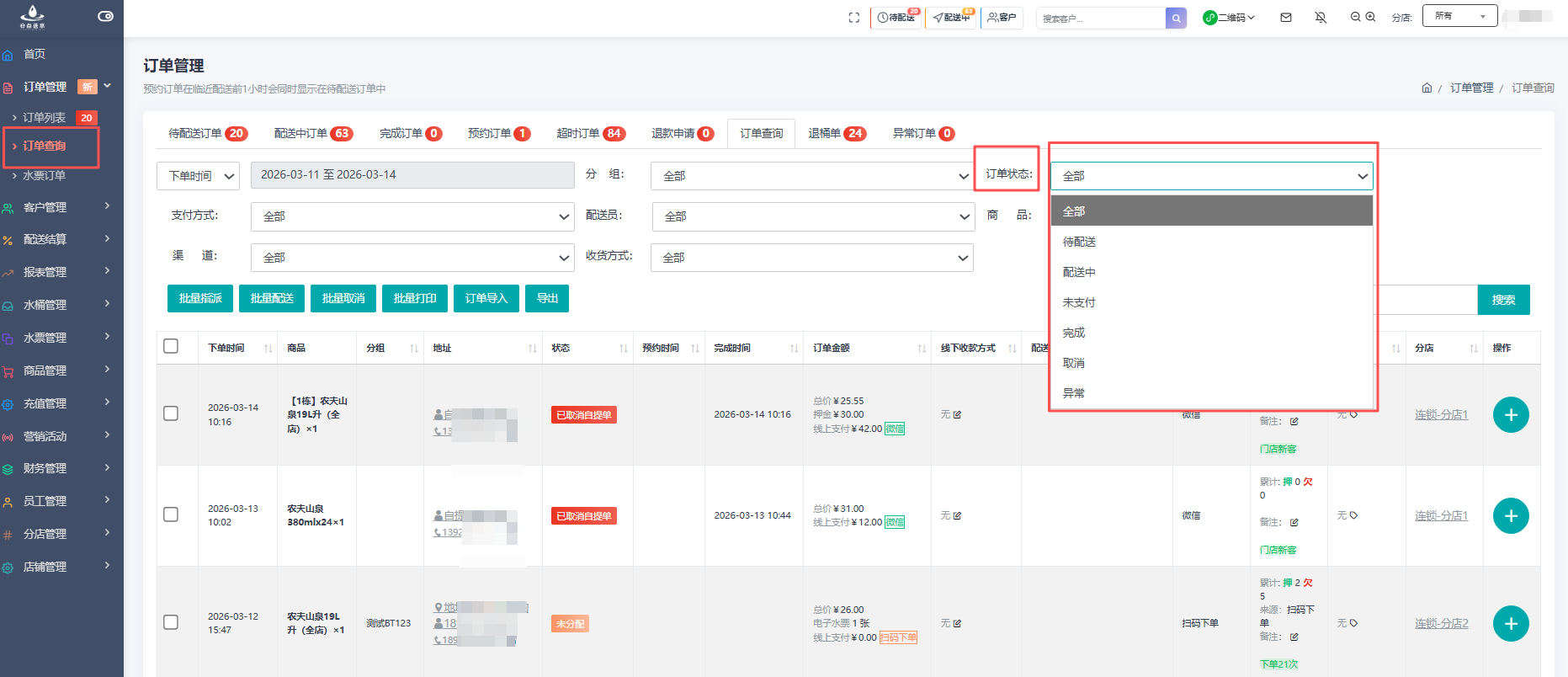Click the 批量指派 button
The image size is (1568, 677).
tap(200, 298)
